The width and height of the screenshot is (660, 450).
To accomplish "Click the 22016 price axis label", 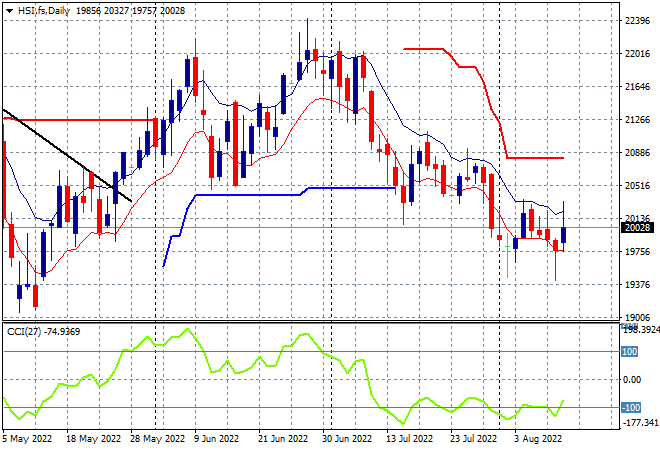I will coord(638,54).
